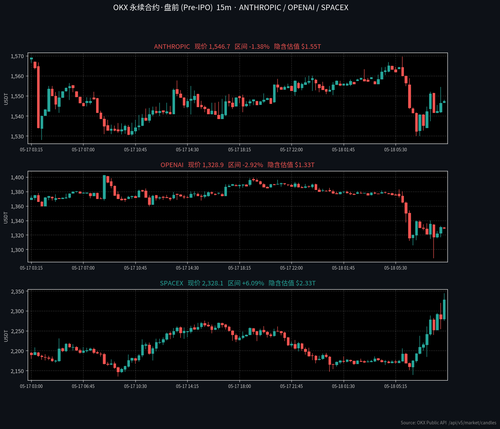Click the '05-18 05:30' tick under OpenAI chart
500x429 pixels.
pyautogui.click(x=395, y=268)
